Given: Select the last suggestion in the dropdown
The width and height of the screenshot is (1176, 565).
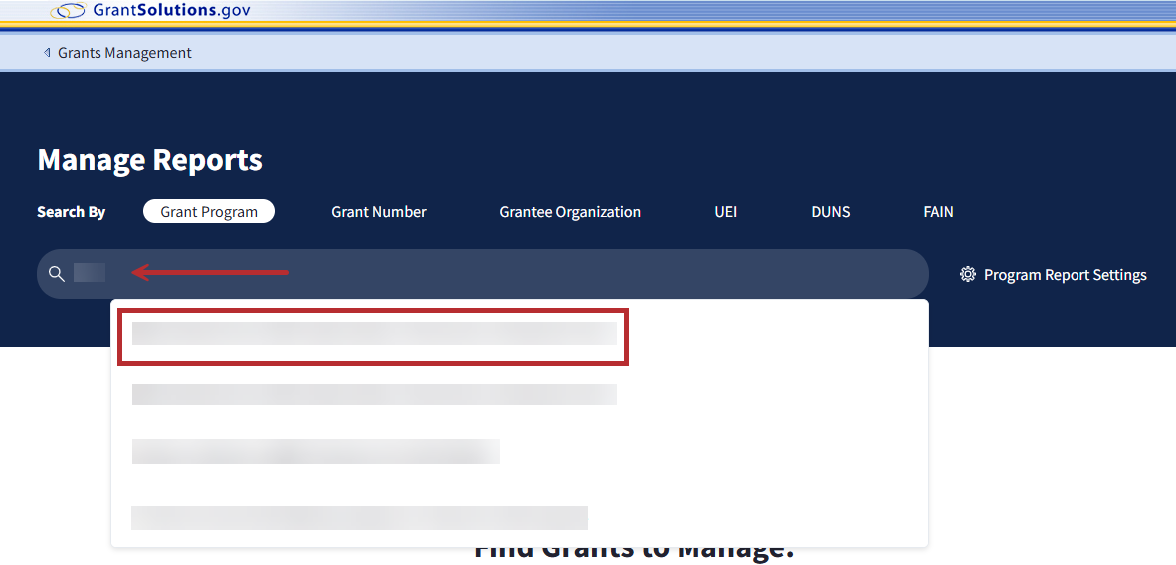Looking at the screenshot, I should pyautogui.click(x=359, y=517).
